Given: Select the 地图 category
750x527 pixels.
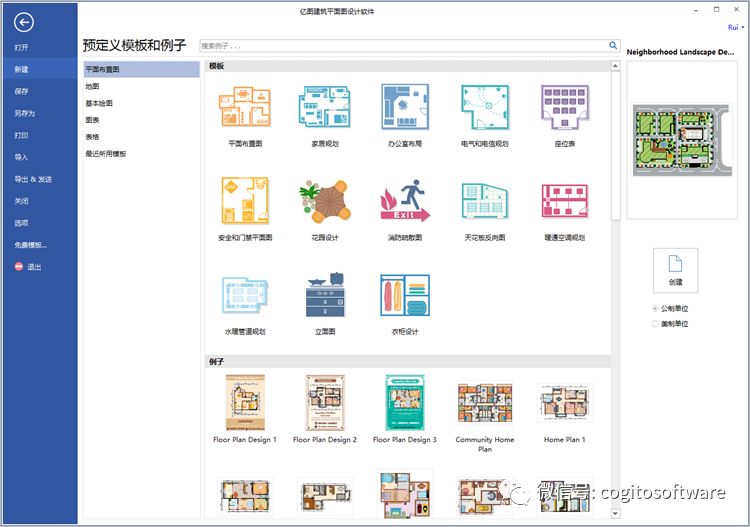Looking at the screenshot, I should tap(142, 86).
